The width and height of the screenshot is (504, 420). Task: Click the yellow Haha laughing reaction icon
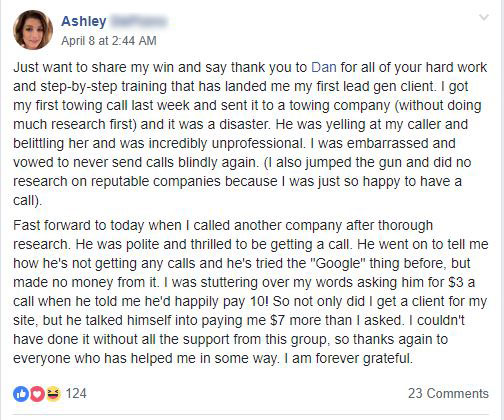[x=53, y=394]
